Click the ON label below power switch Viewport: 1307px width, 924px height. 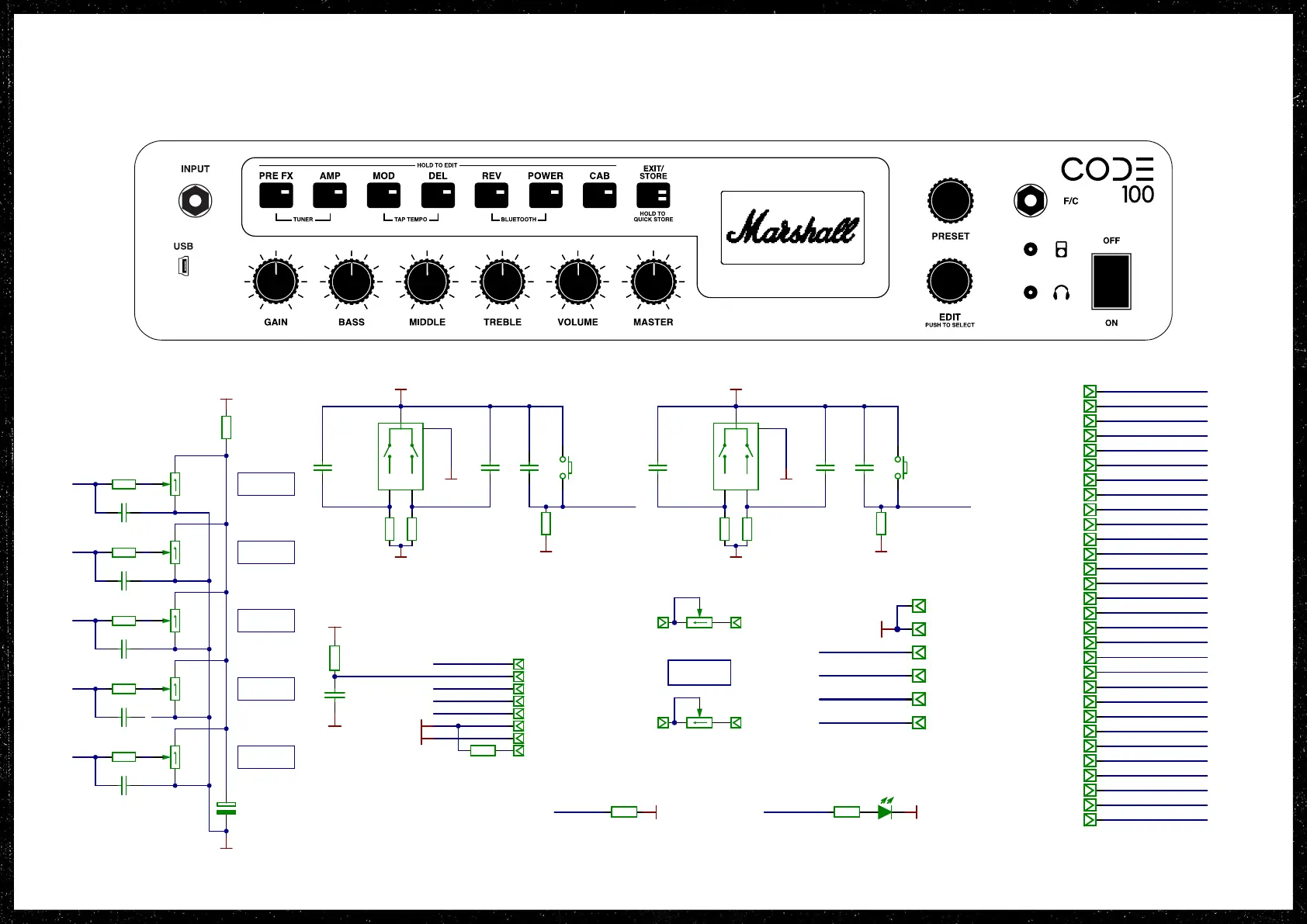point(1111,323)
